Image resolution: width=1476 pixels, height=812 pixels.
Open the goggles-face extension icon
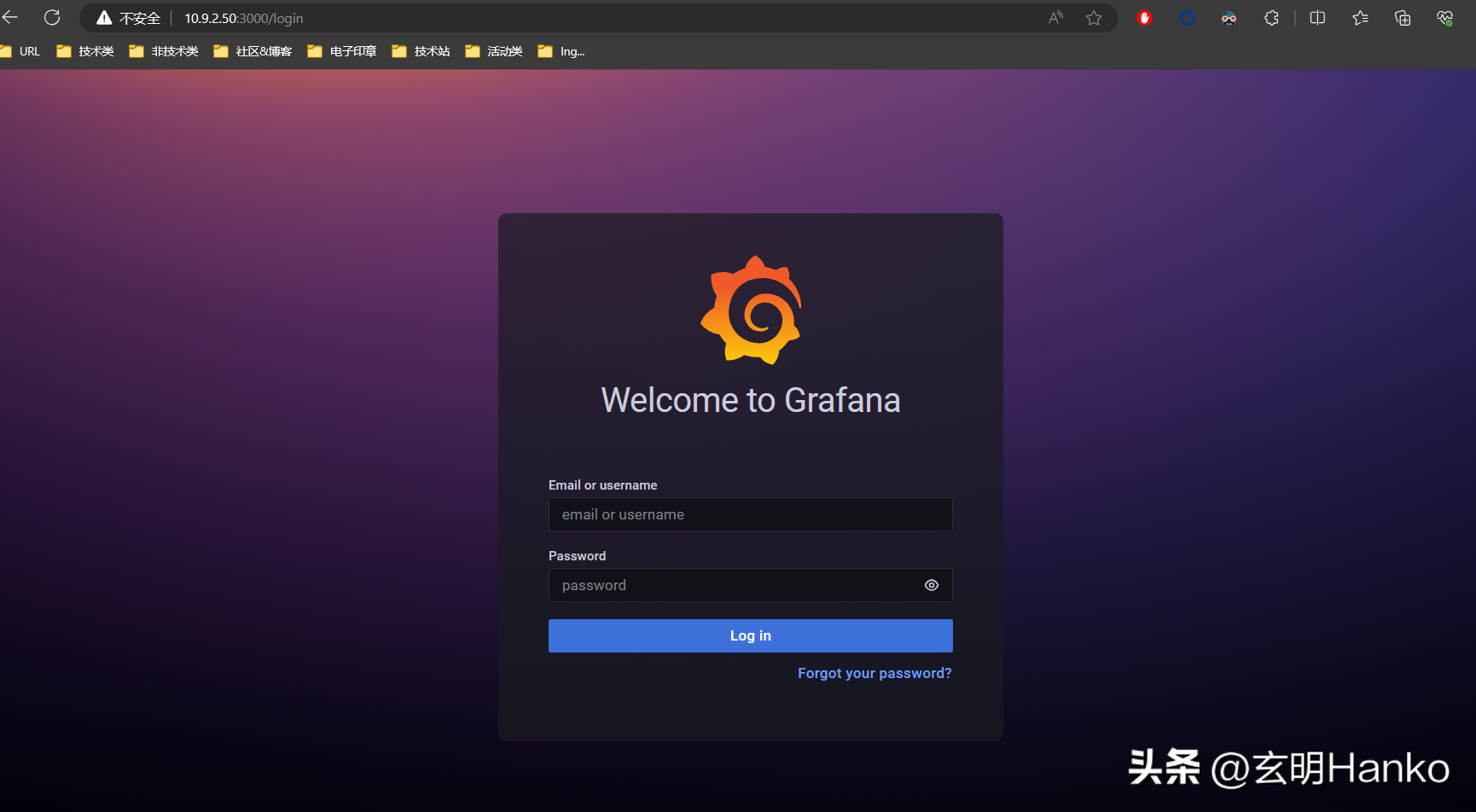coord(1229,18)
